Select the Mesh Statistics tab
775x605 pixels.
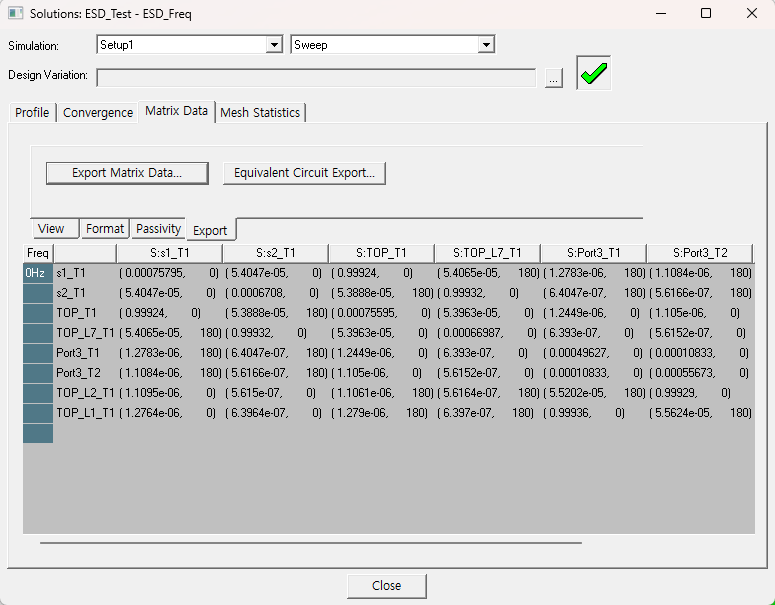point(260,112)
